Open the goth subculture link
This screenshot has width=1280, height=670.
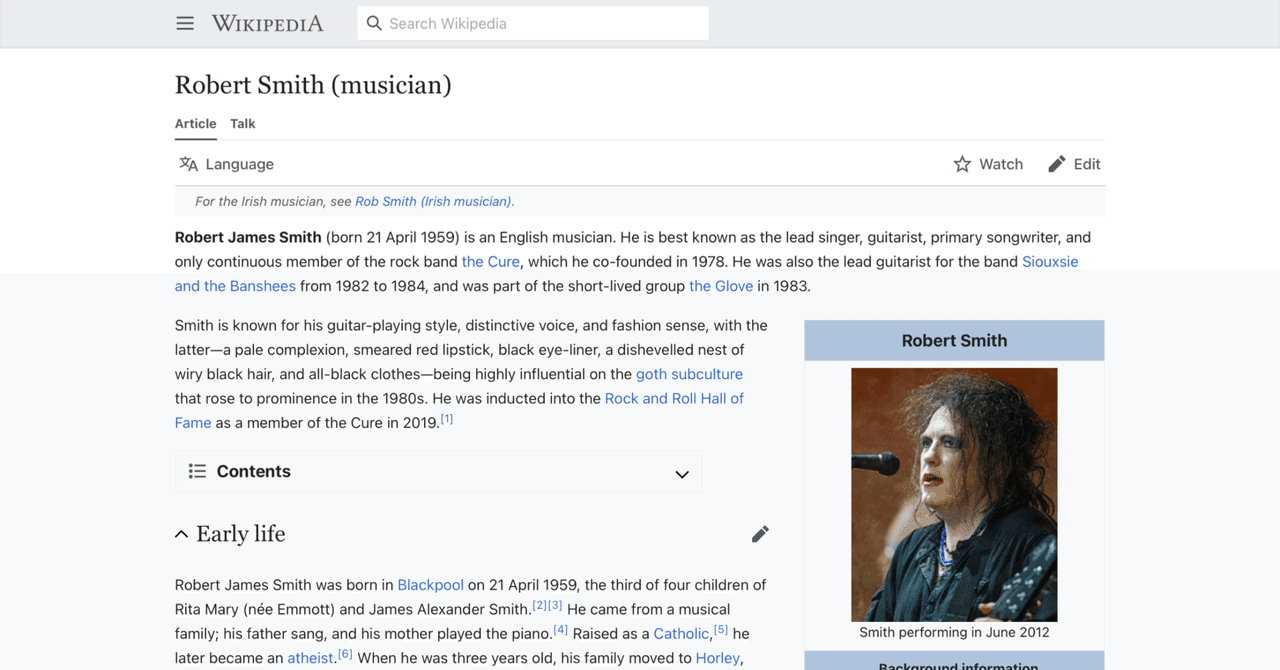coord(689,374)
